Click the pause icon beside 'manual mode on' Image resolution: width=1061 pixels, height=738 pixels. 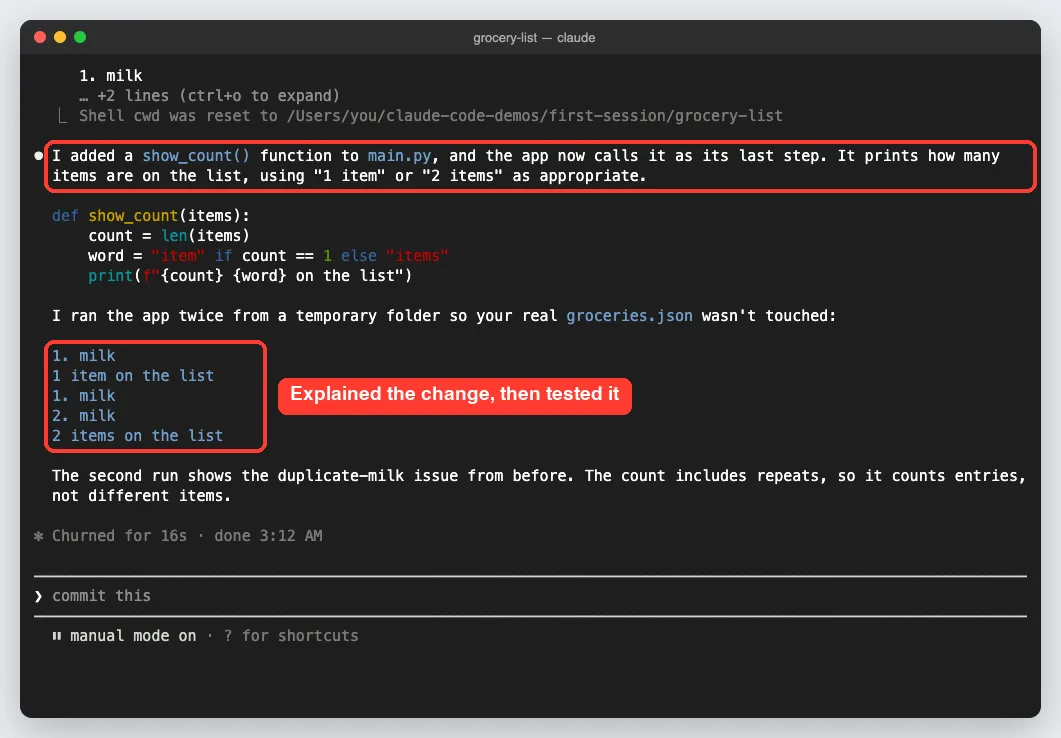tap(57, 636)
